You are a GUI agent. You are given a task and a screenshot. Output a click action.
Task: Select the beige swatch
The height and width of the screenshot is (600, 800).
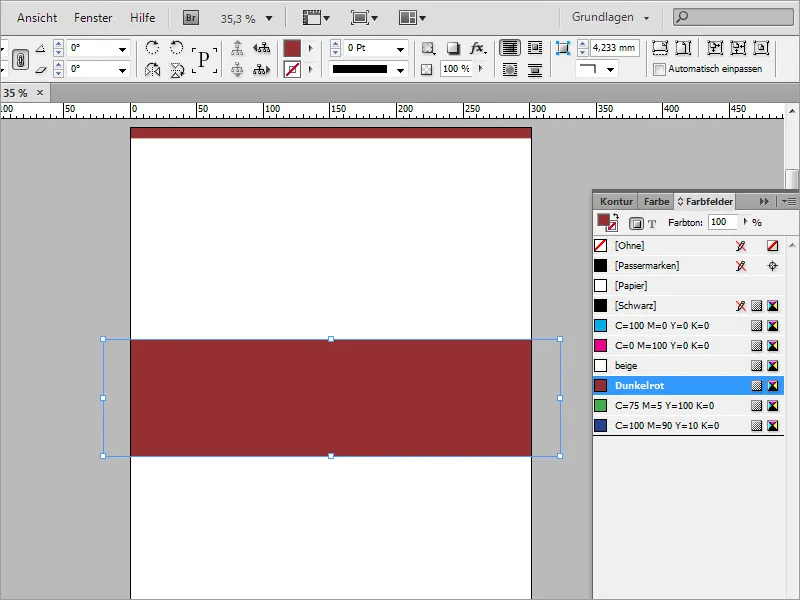(688, 366)
